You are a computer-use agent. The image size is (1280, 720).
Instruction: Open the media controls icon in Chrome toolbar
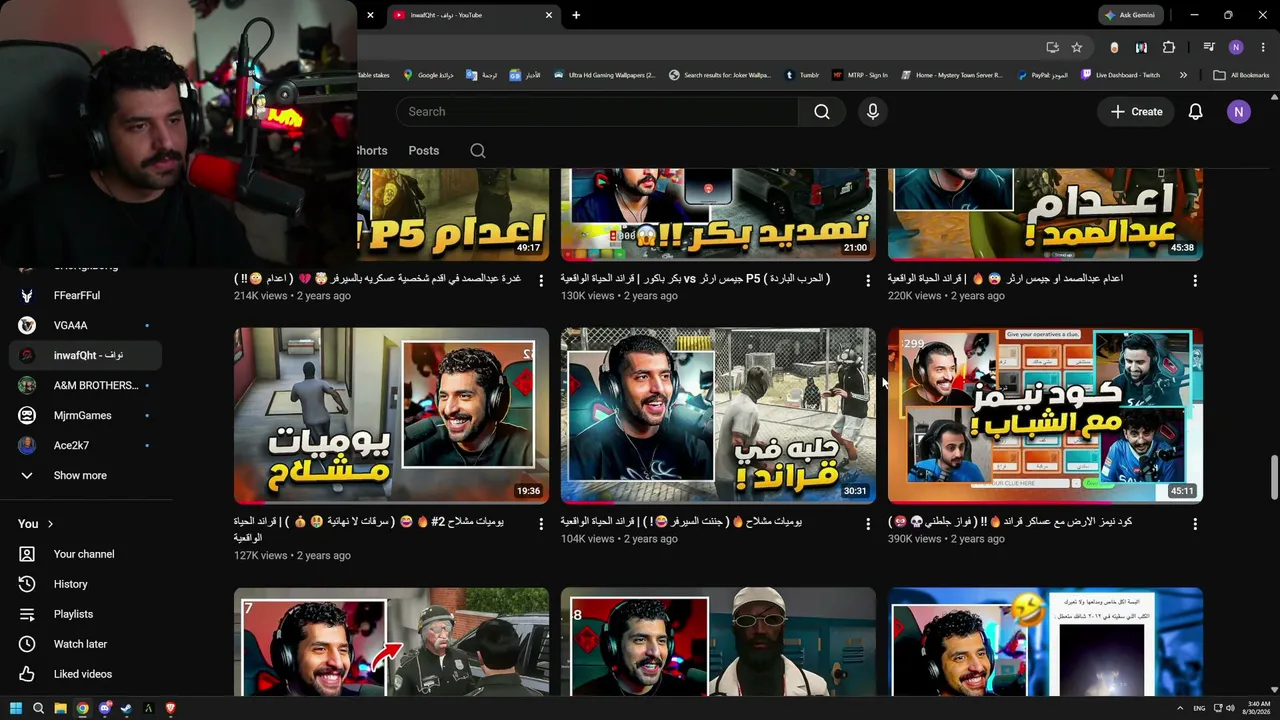[x=1209, y=47]
